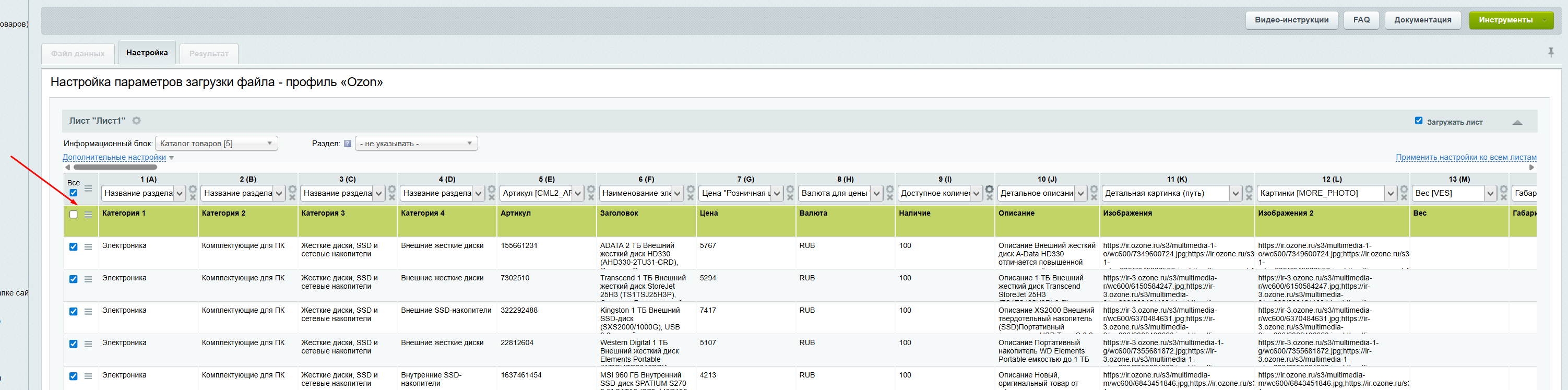The height and width of the screenshot is (390, 1568).
Task: Remove field mapping via X on column 1 (A)
Action: click(193, 197)
